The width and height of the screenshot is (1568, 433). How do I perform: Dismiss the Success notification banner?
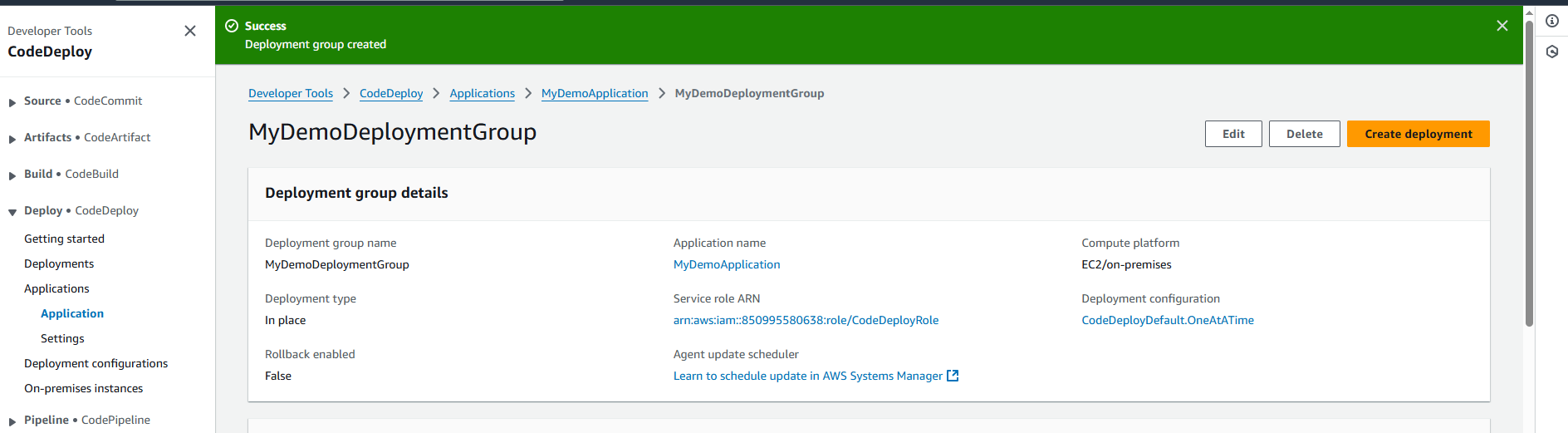[x=1502, y=26]
